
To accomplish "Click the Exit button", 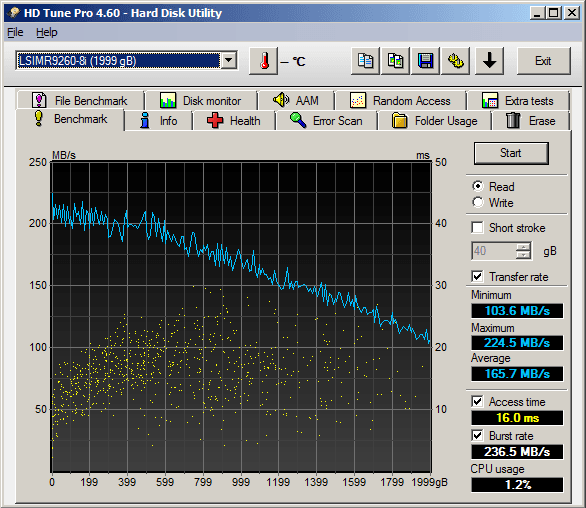I will coord(543,61).
